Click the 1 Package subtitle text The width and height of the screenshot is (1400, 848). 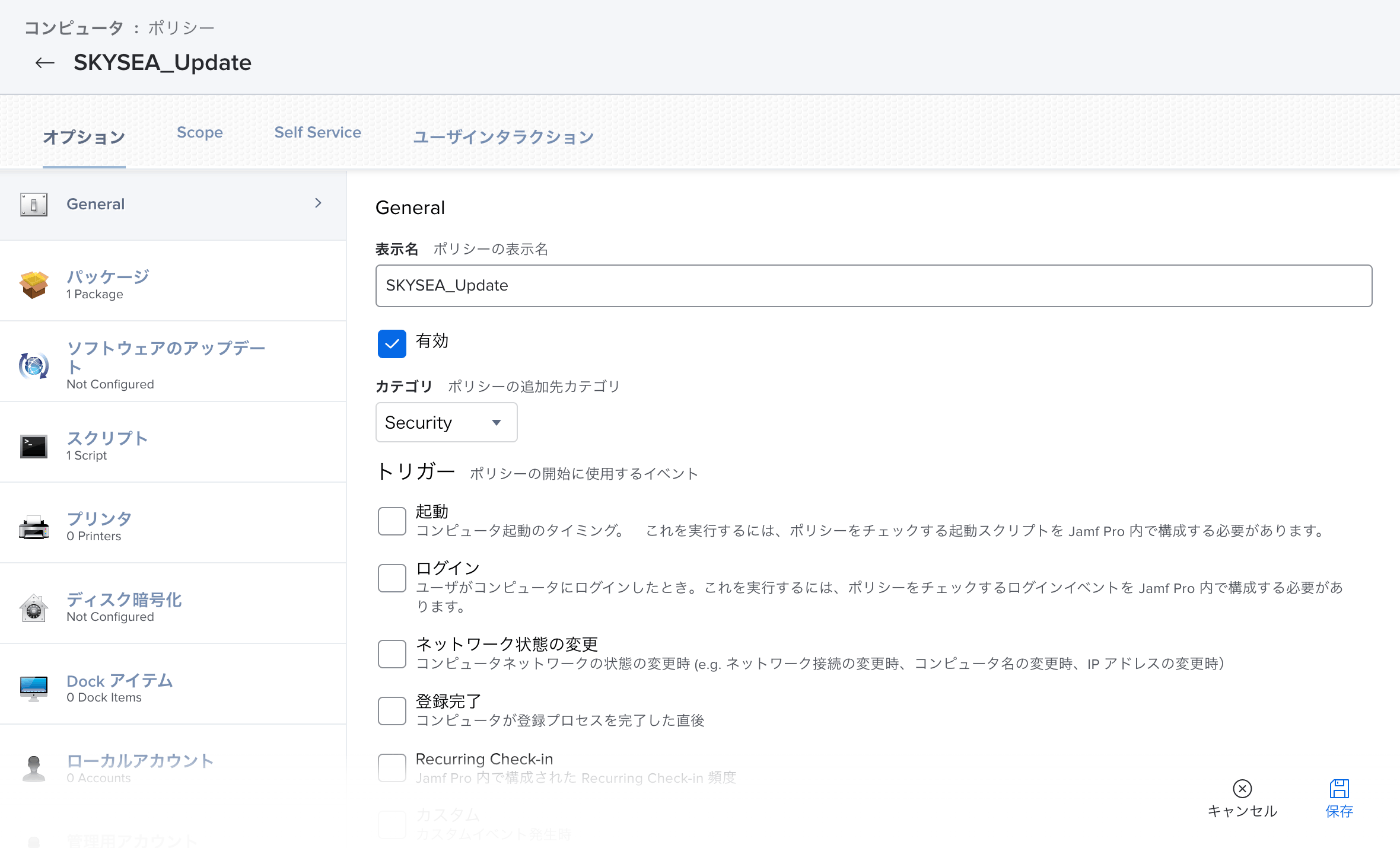(x=95, y=294)
